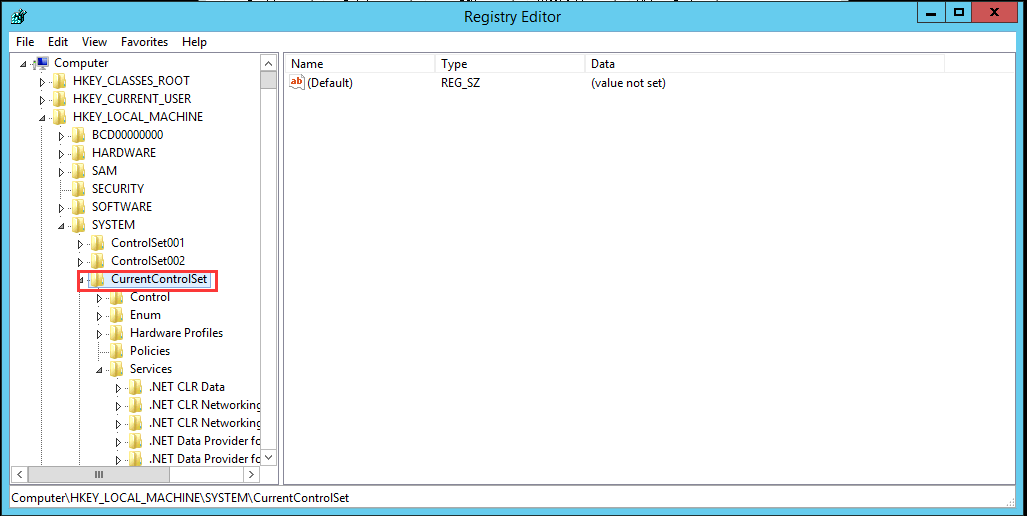Click horizontal scrollbar right arrow in tree
Viewport: 1027px width, 516px height.
(252, 475)
